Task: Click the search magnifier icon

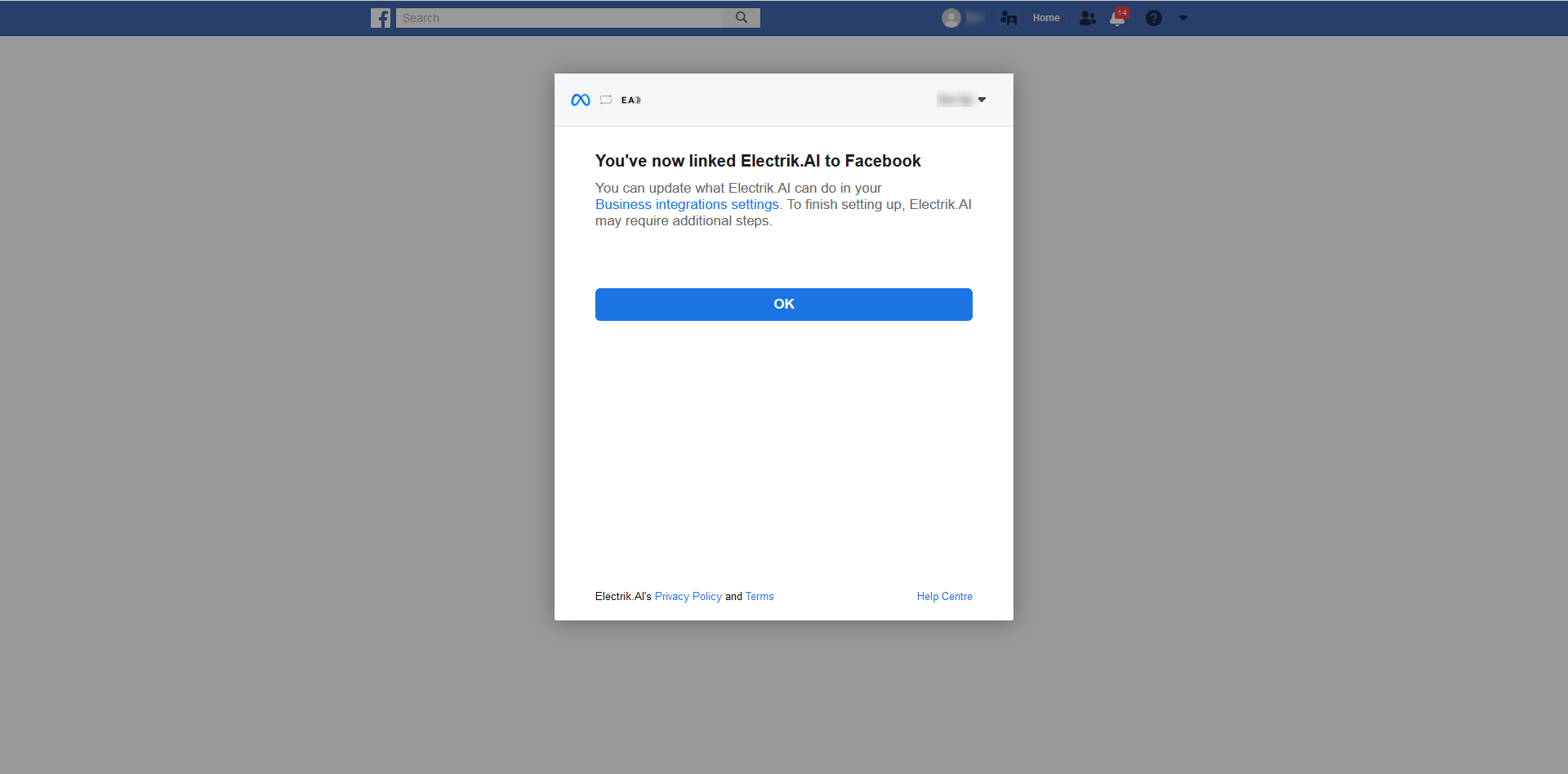Action: [742, 17]
